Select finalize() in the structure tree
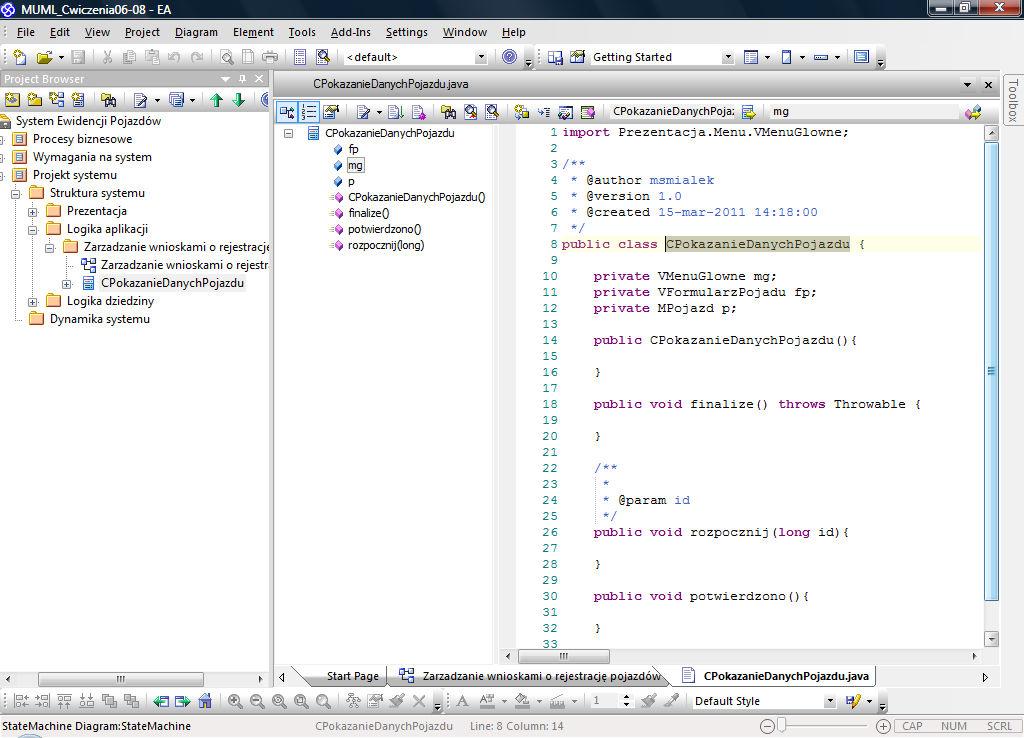The height and width of the screenshot is (738, 1024). [368, 213]
